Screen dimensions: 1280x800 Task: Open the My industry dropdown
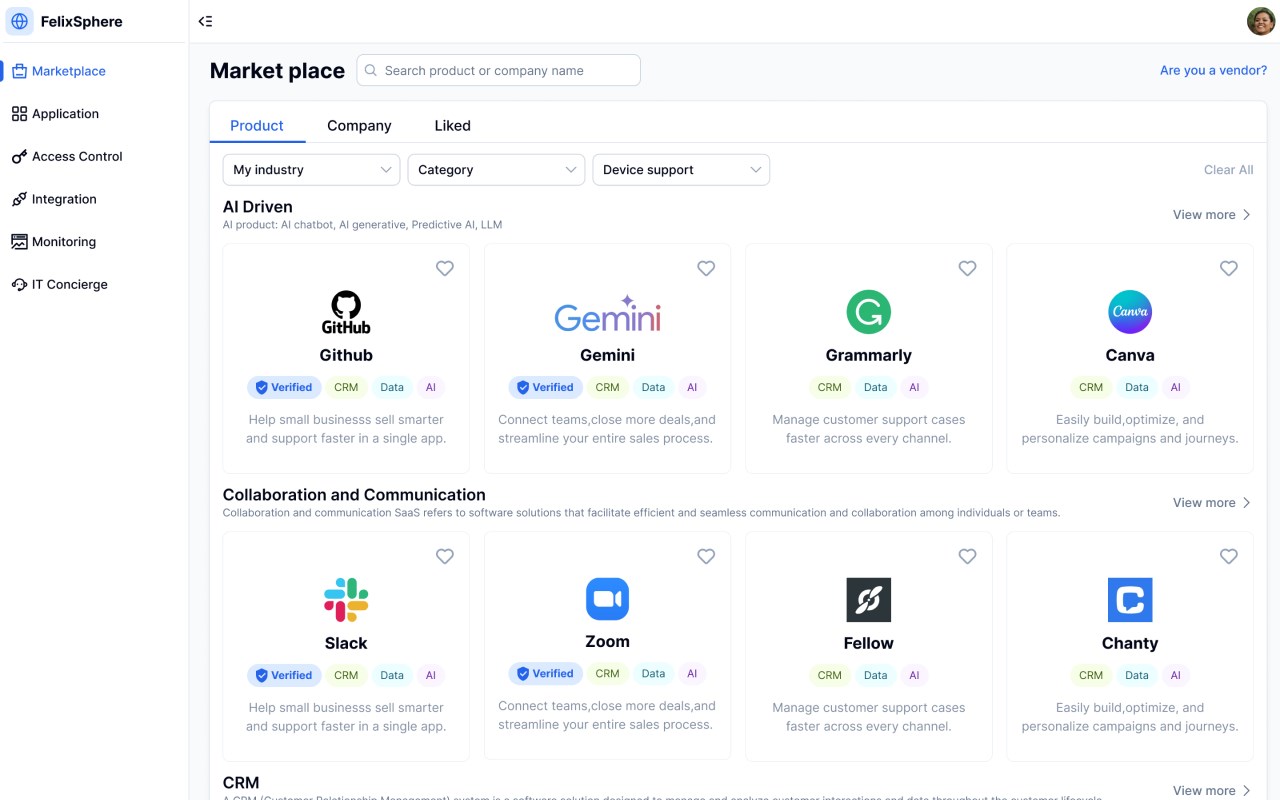click(x=311, y=170)
